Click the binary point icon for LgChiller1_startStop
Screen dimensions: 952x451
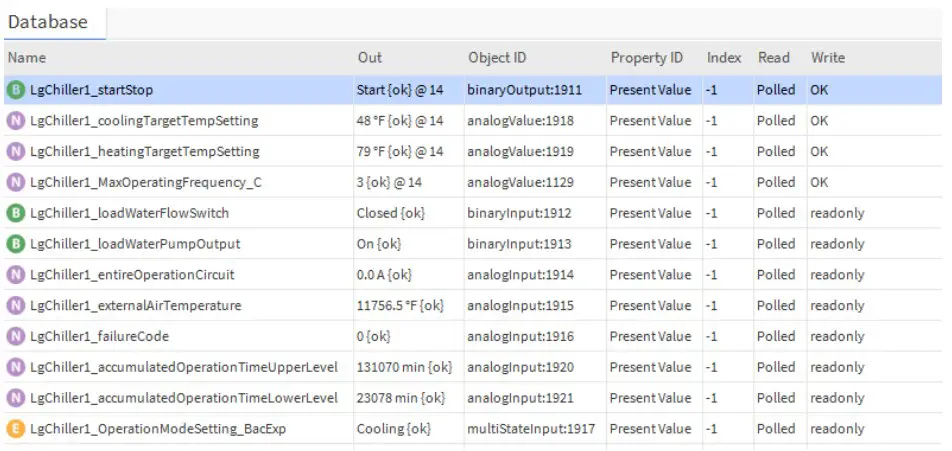[x=16, y=90]
